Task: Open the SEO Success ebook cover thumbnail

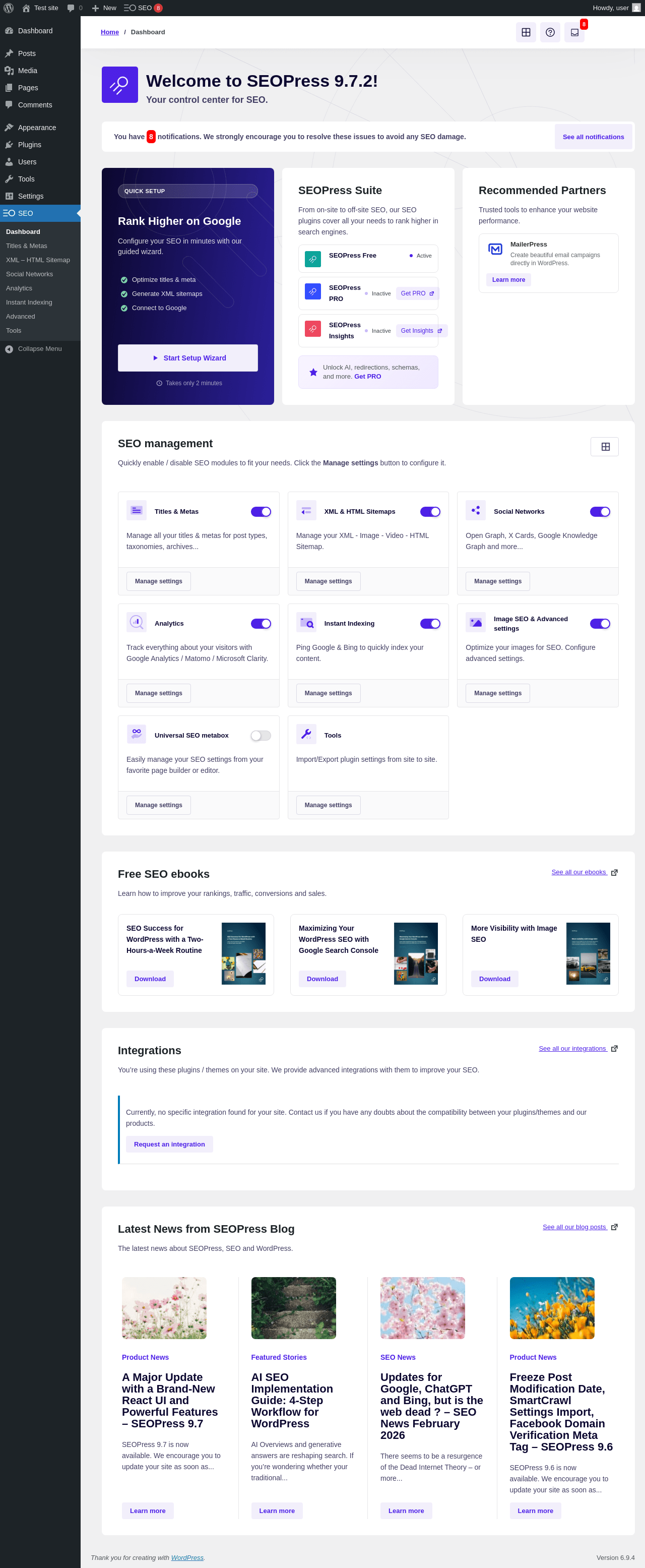Action: click(x=243, y=954)
